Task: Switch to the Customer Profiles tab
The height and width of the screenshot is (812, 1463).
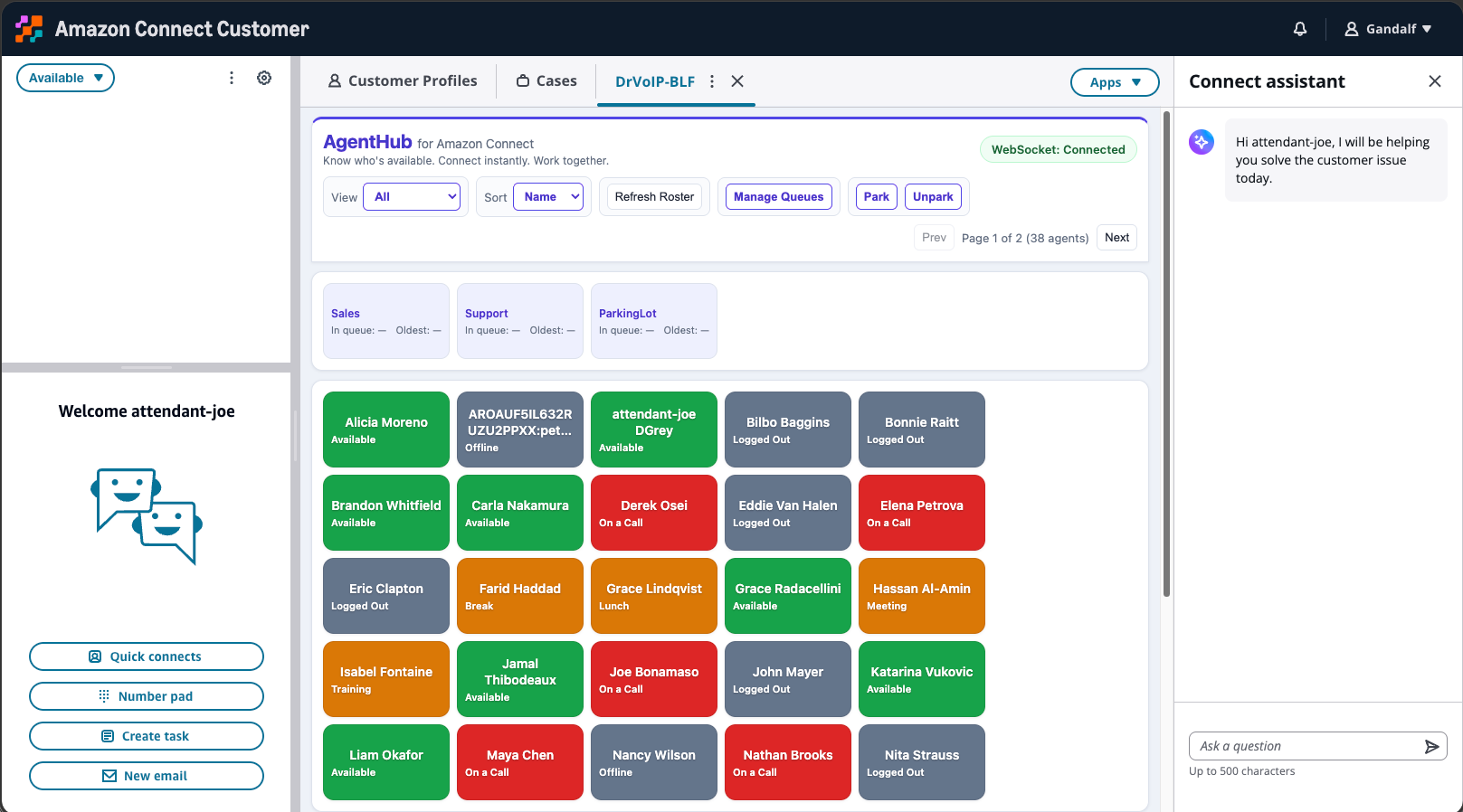Action: (403, 81)
